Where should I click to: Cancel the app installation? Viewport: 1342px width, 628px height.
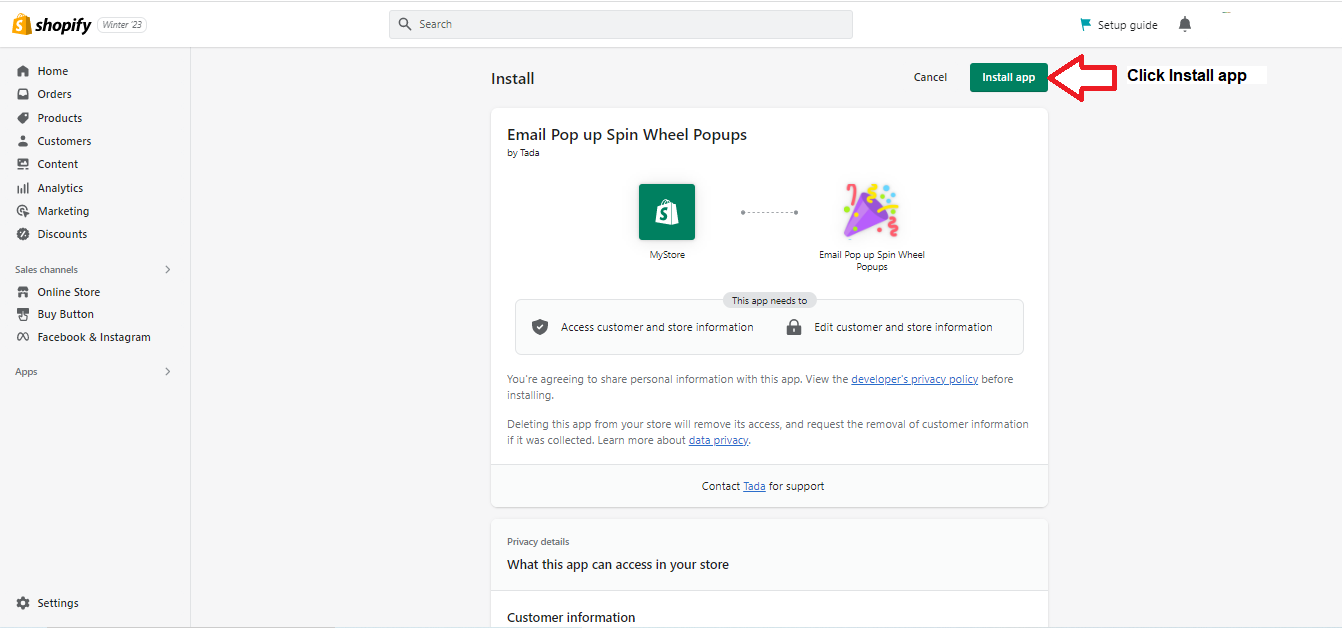click(x=930, y=77)
